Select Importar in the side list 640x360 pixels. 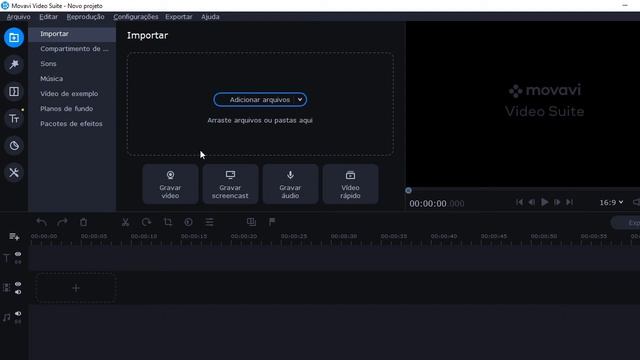pyautogui.click(x=72, y=34)
